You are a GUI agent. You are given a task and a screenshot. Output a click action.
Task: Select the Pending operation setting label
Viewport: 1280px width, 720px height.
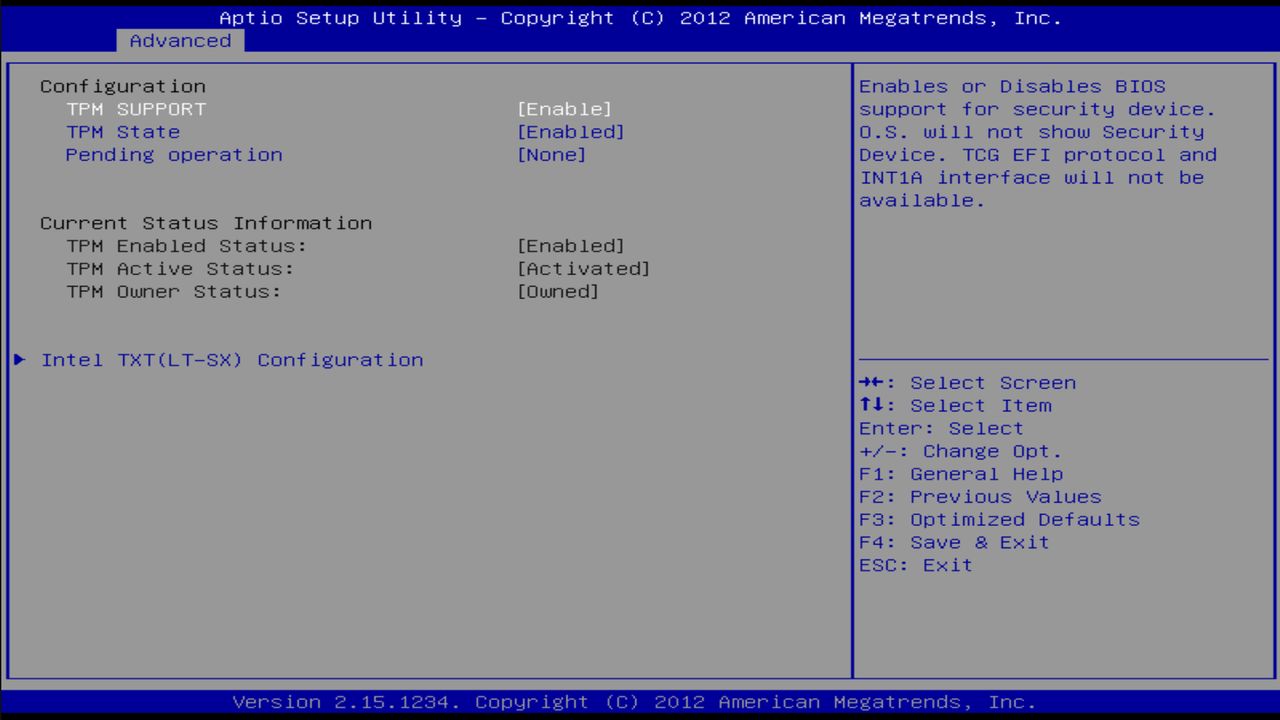coord(174,155)
